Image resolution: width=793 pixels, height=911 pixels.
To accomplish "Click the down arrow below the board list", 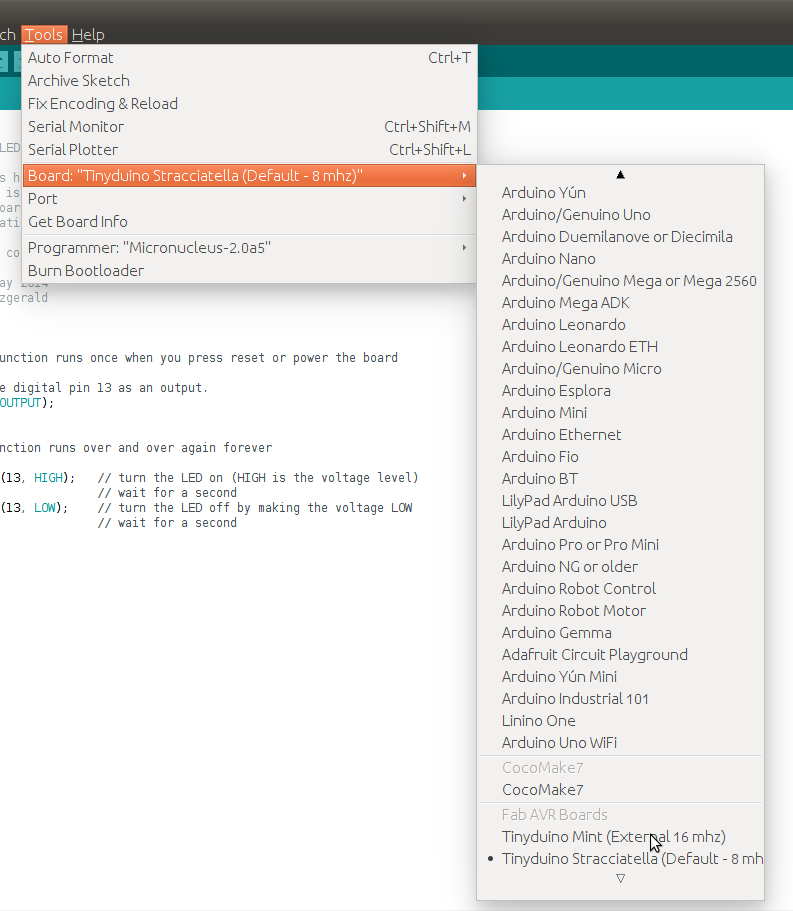I will (620, 878).
